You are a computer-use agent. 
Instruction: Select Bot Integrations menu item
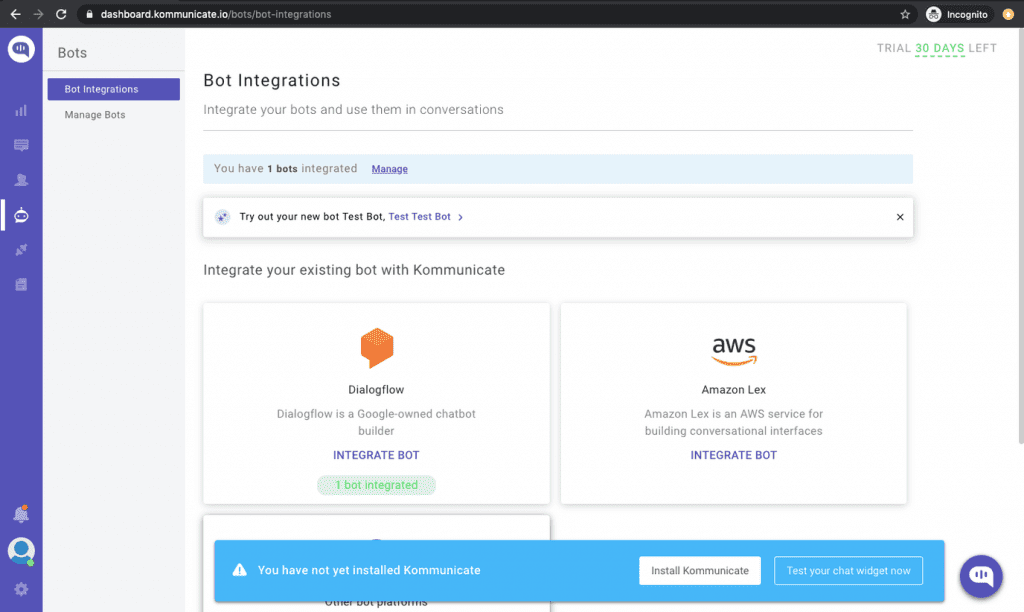pos(114,89)
